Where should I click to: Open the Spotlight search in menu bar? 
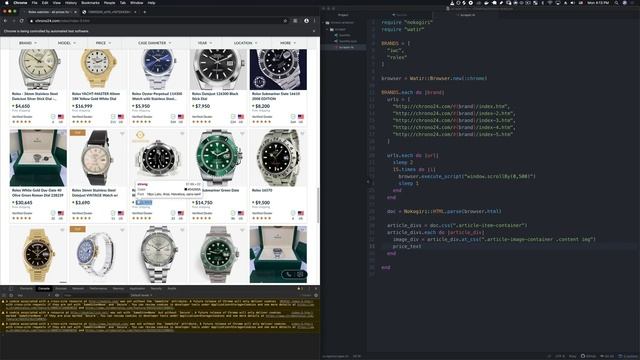pos(616,3)
